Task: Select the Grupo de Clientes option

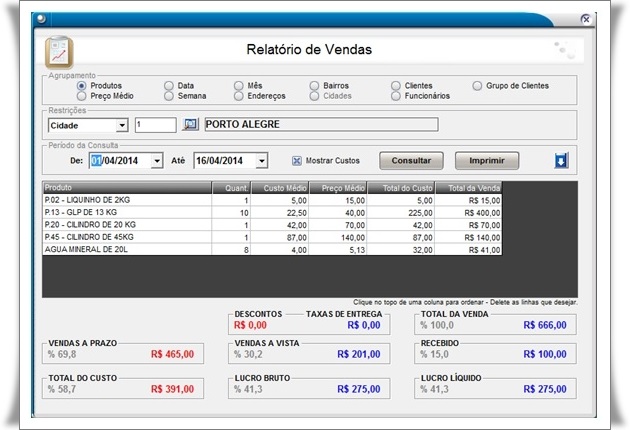Action: coord(477,86)
